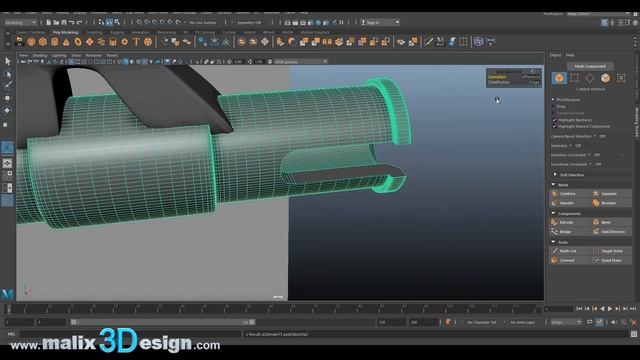Open the Object menu in Modeling Toolkit
640x360 pixels.
point(555,55)
